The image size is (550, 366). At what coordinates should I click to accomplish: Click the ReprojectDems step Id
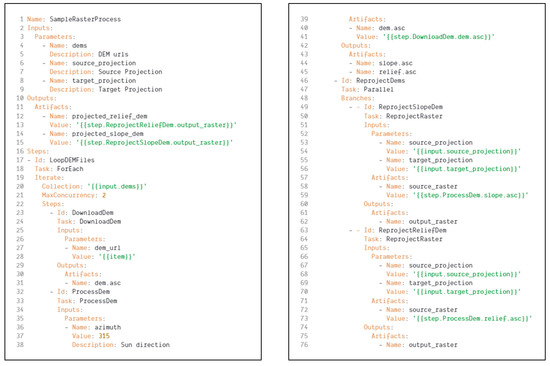(381, 81)
